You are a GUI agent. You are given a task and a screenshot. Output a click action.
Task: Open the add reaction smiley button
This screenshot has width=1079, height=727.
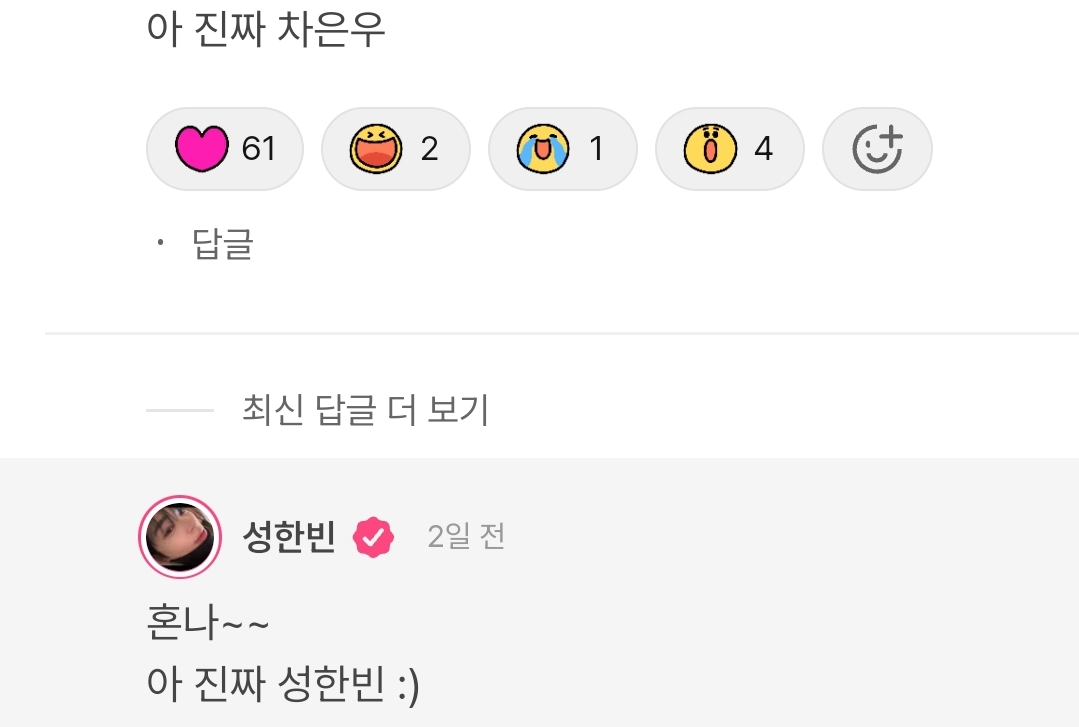[x=877, y=149]
